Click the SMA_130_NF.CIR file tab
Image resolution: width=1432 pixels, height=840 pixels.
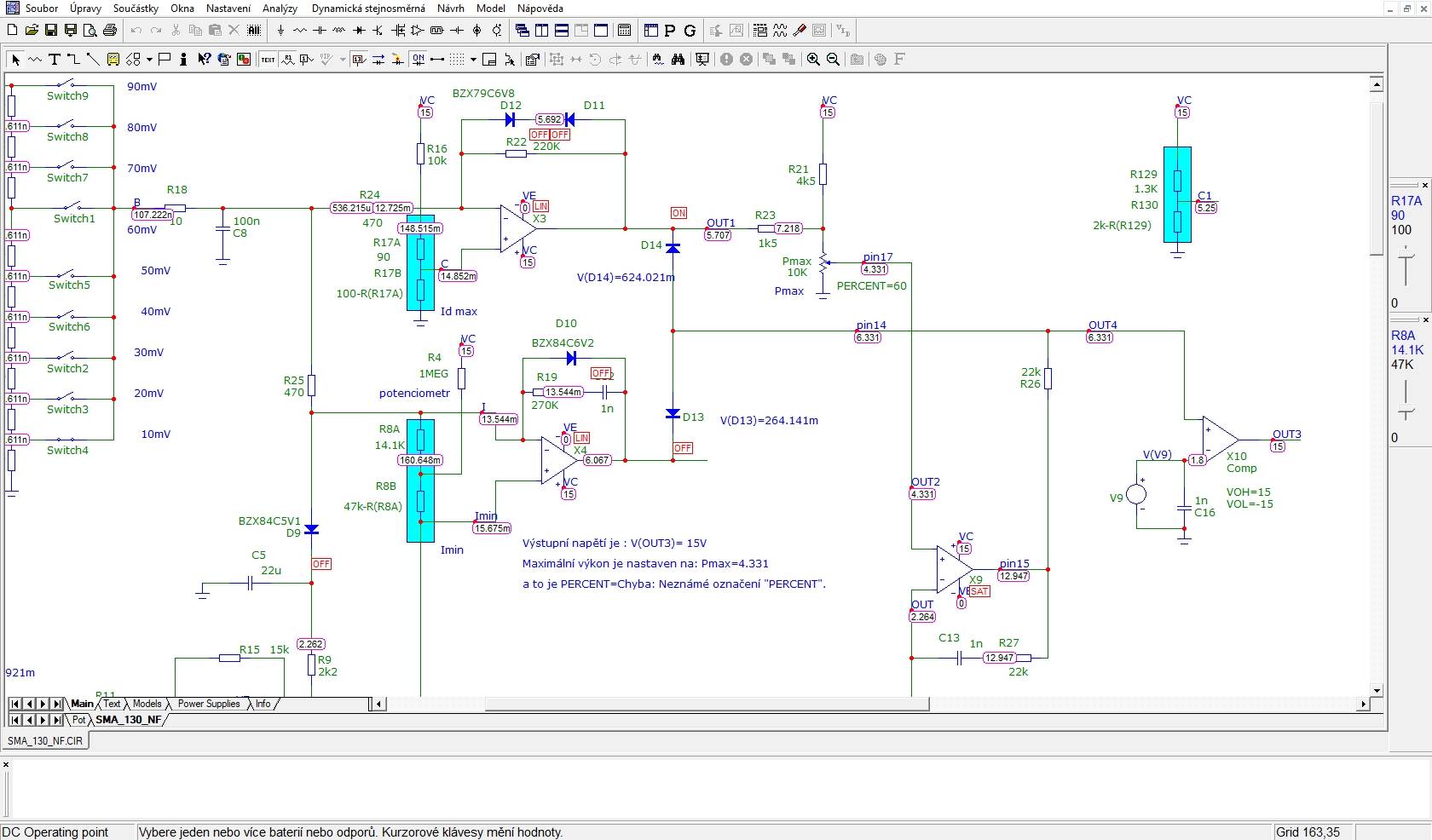46,741
